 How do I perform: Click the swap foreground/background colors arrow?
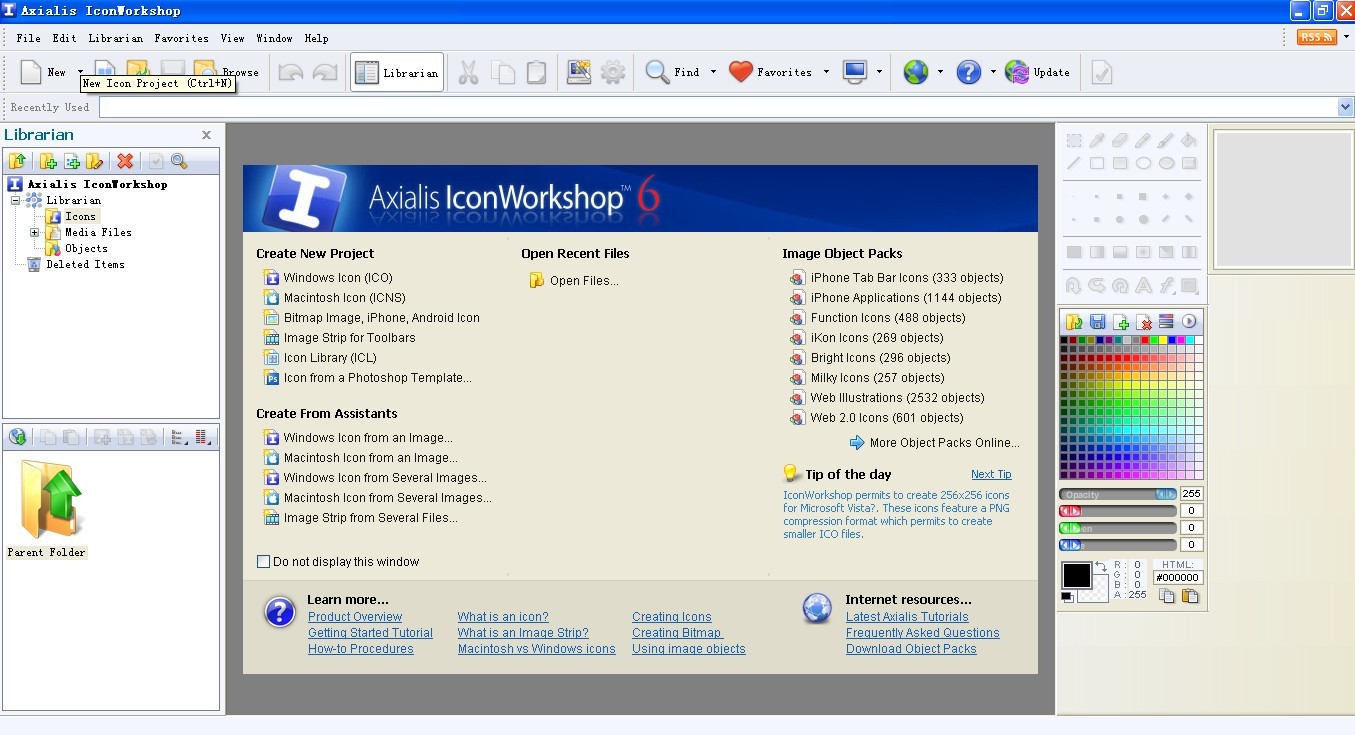coord(1101,567)
